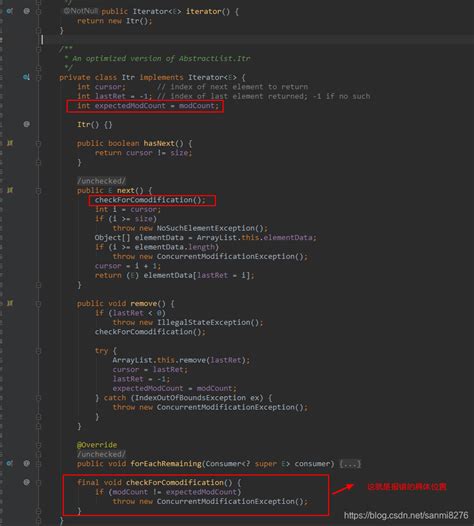Viewport: 474px width, 526px height.
Task: Click the ArrayList.this.remove(lastRet) statement
Action: [x=181, y=360]
